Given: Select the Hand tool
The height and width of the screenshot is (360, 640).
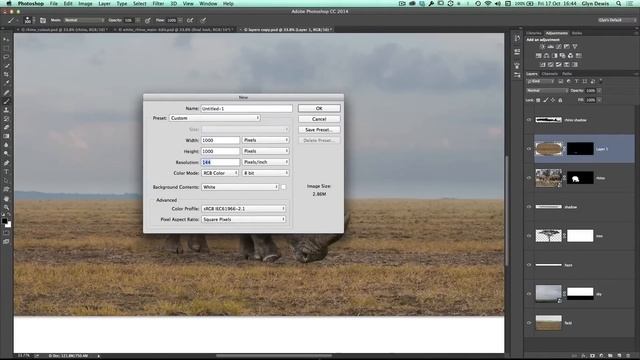Looking at the screenshot, I should pos(6,198).
